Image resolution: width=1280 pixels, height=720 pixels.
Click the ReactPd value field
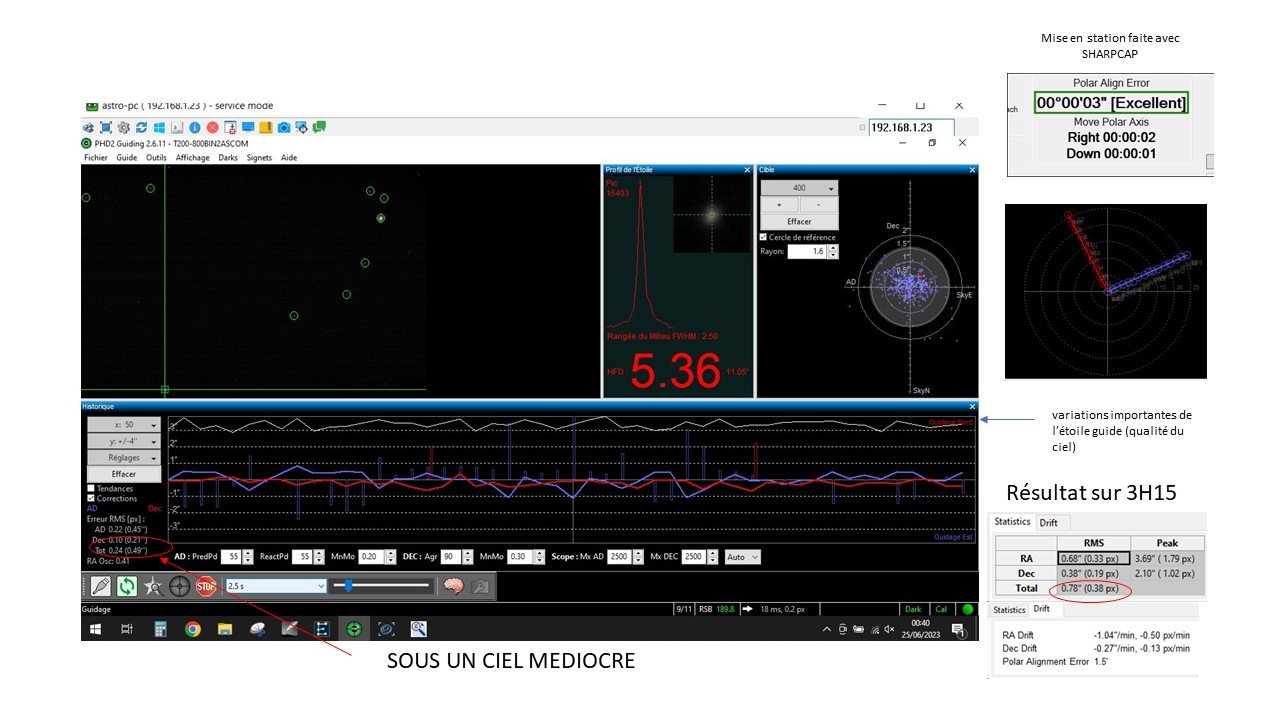point(302,557)
